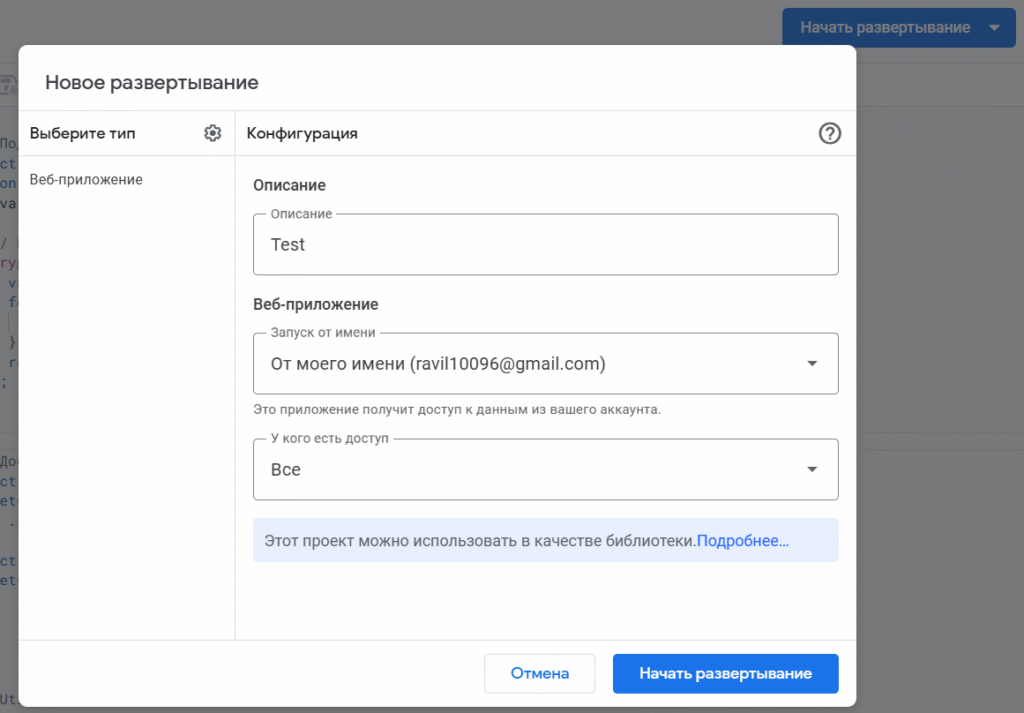Click Начать развертывание in the dialog footer
Viewport: 1024px width, 713px height.
725,674
